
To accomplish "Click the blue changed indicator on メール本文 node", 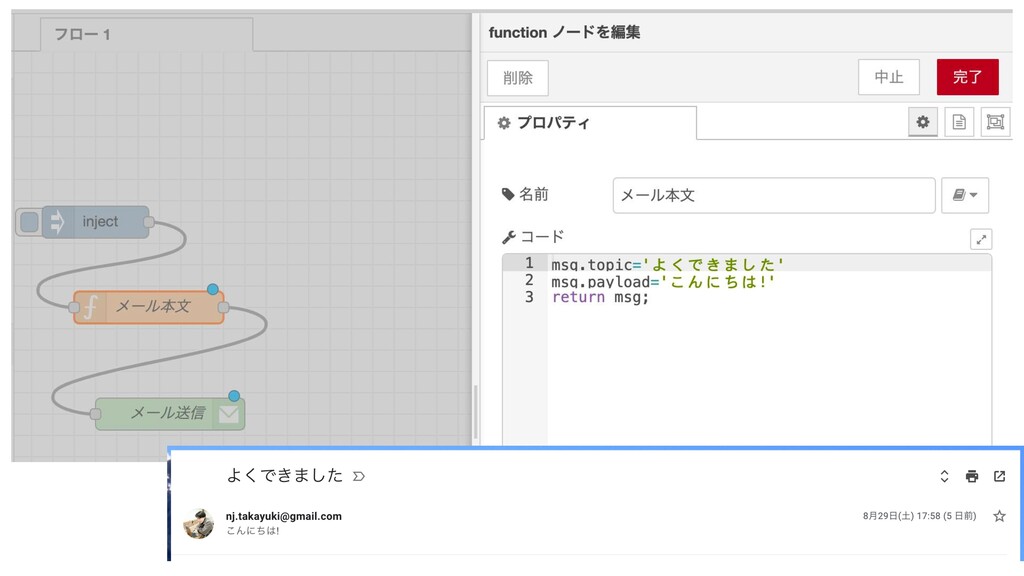I will (212, 289).
